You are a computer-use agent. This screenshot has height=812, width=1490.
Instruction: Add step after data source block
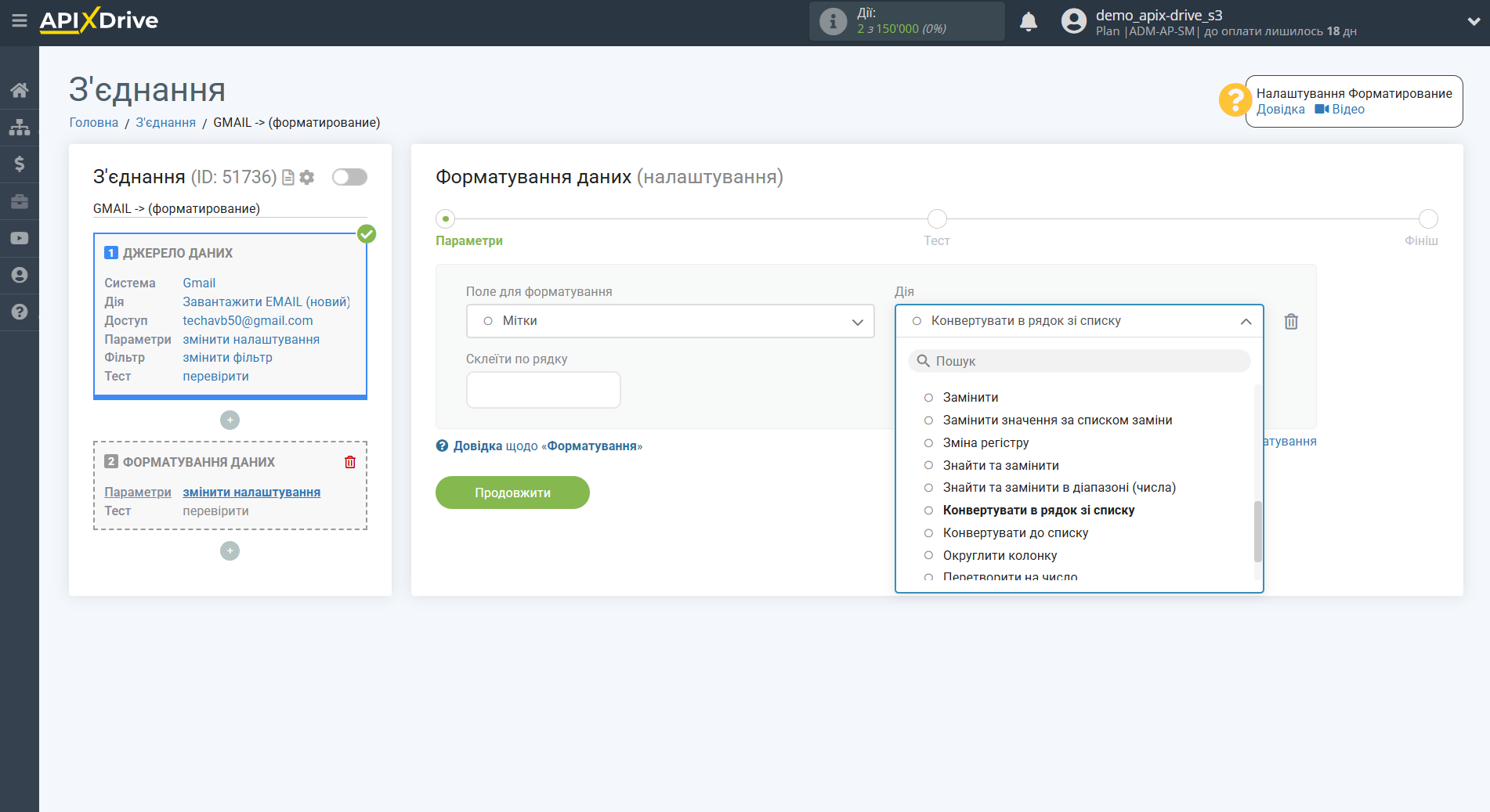230,420
